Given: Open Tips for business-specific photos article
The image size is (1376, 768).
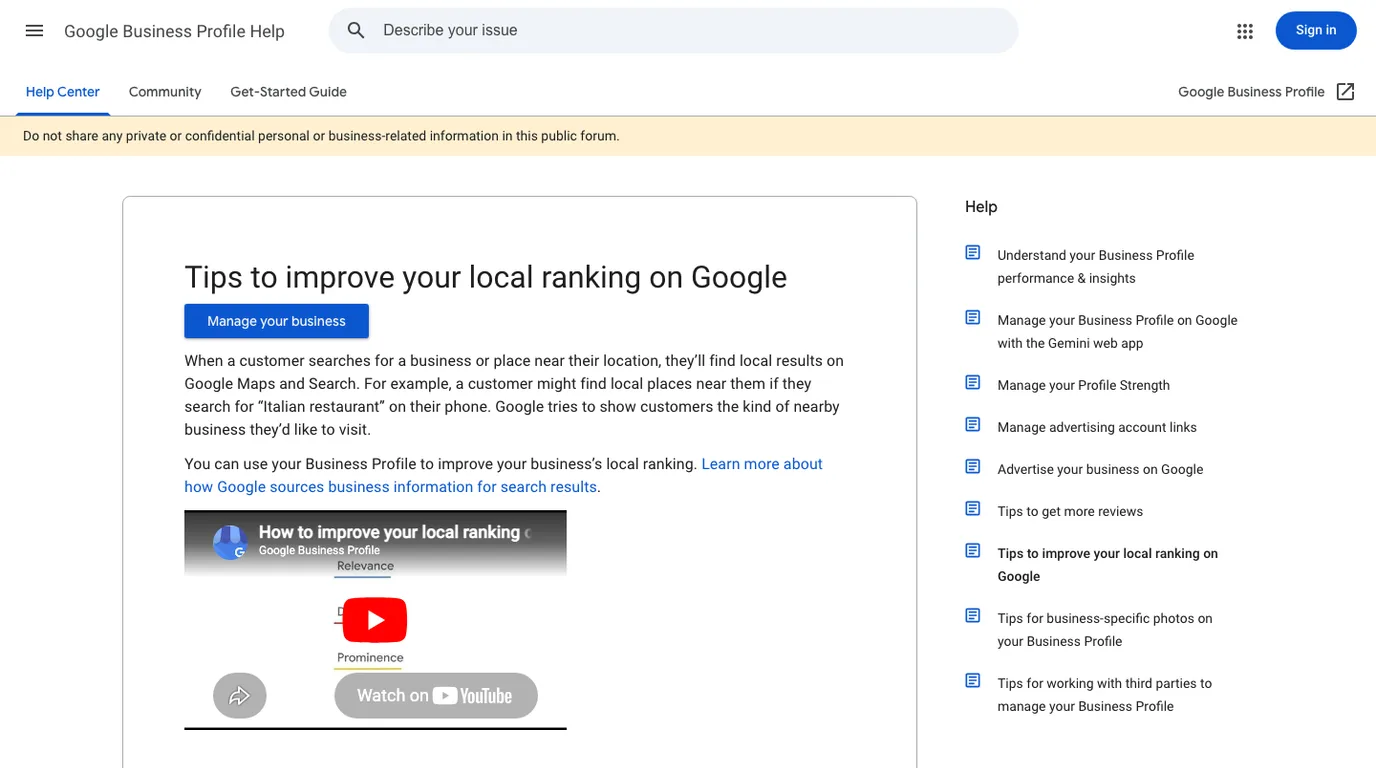Looking at the screenshot, I should click(1105, 630).
